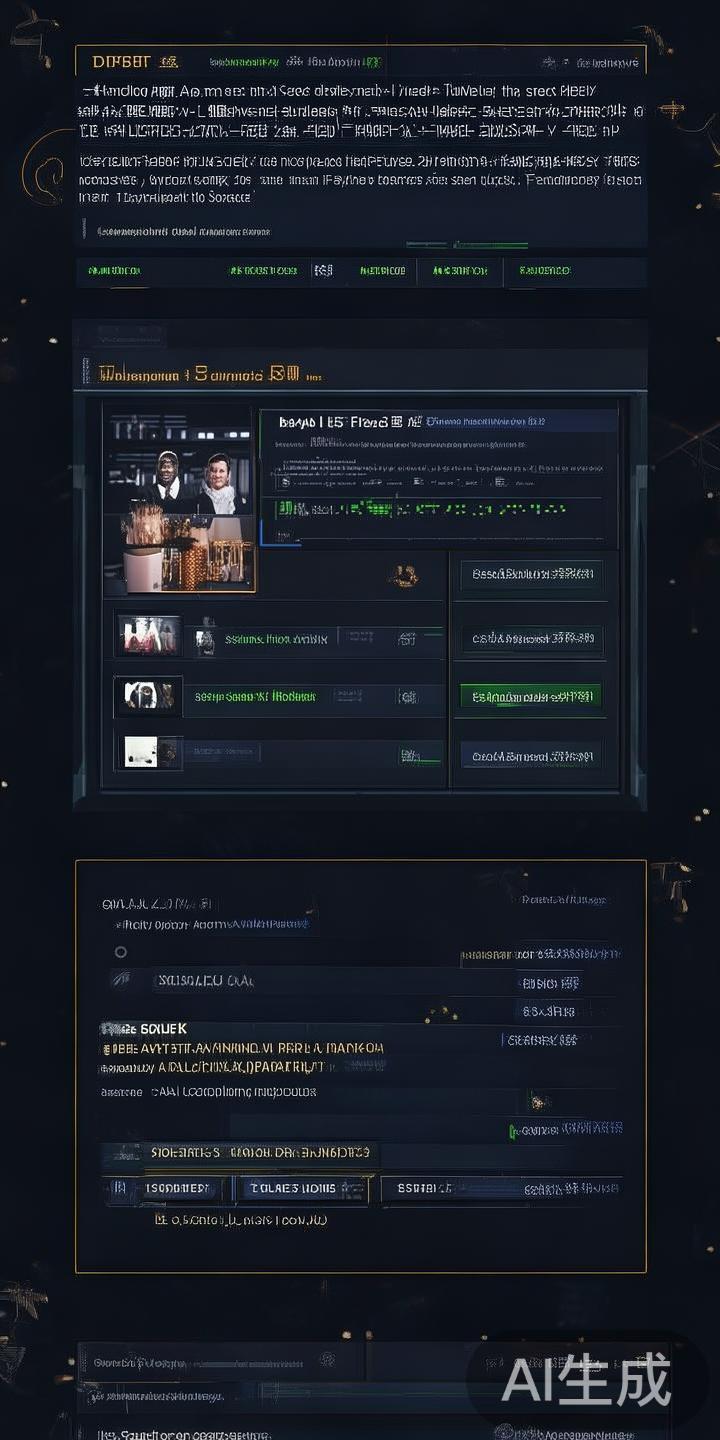Open the first green tab in the top navigation strip
720x1440 pixels.
(114, 271)
